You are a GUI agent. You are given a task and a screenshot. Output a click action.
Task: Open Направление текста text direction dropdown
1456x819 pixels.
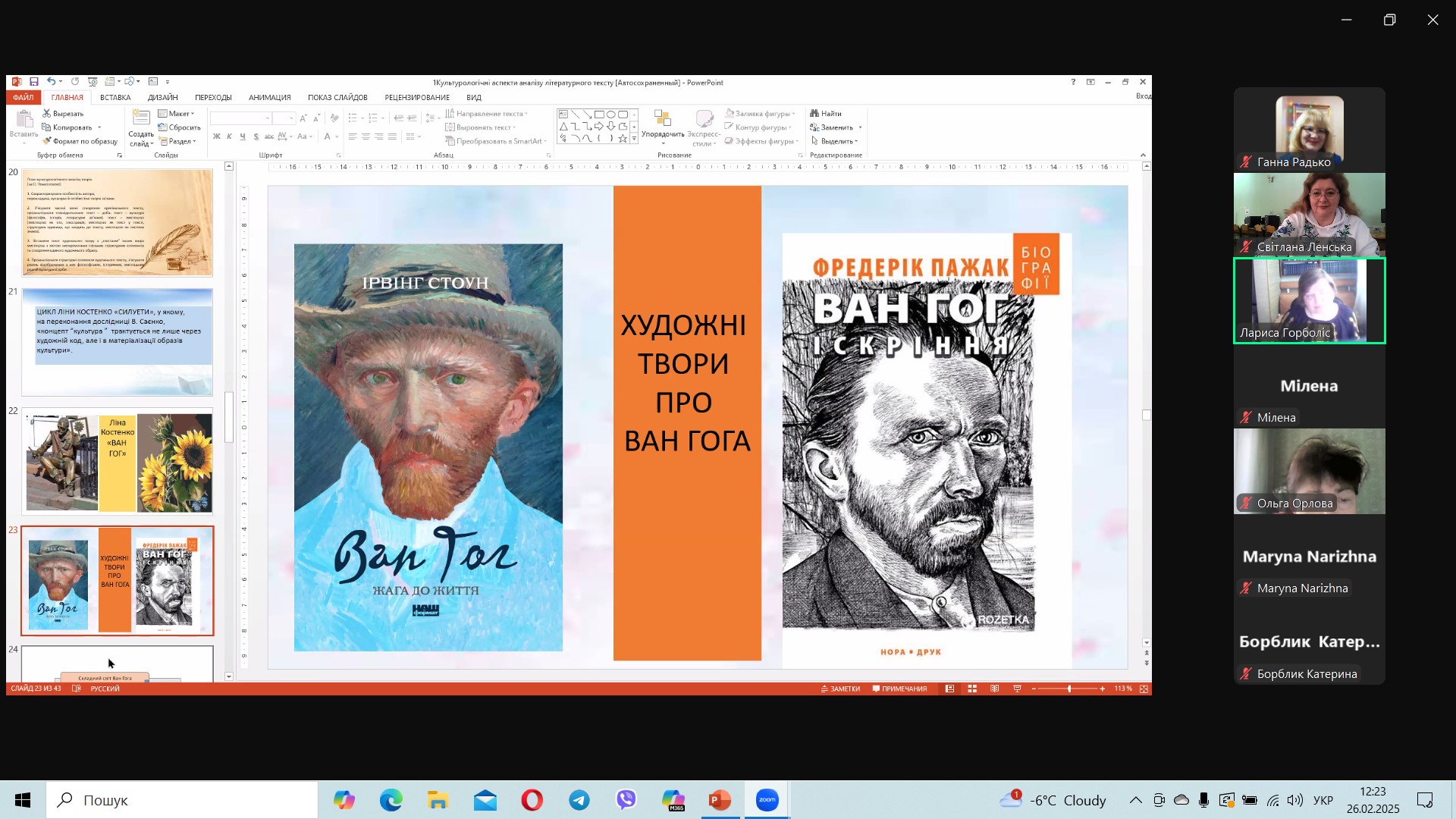pyautogui.click(x=486, y=114)
